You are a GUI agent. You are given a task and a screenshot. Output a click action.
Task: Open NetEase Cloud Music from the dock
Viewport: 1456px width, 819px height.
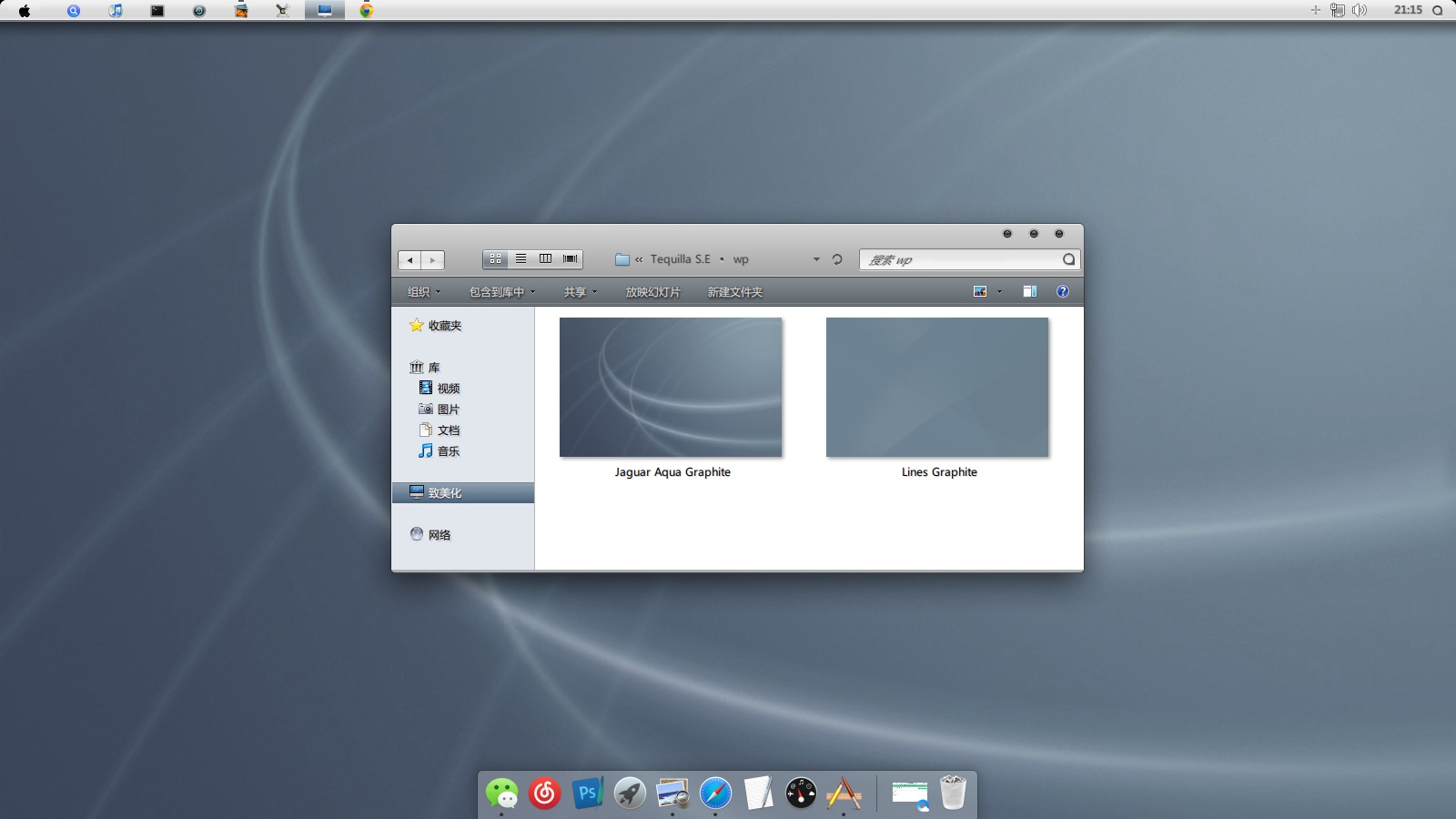click(544, 794)
